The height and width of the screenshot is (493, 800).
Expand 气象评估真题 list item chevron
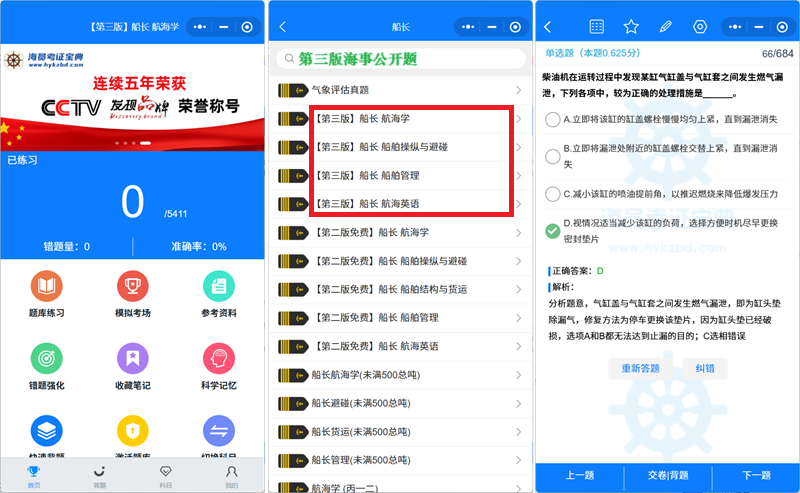click(x=518, y=91)
